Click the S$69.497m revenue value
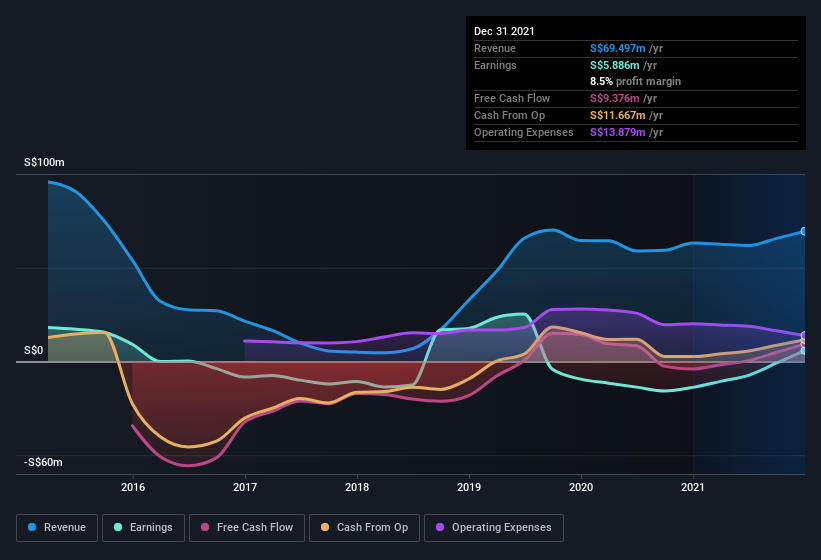 [x=618, y=48]
